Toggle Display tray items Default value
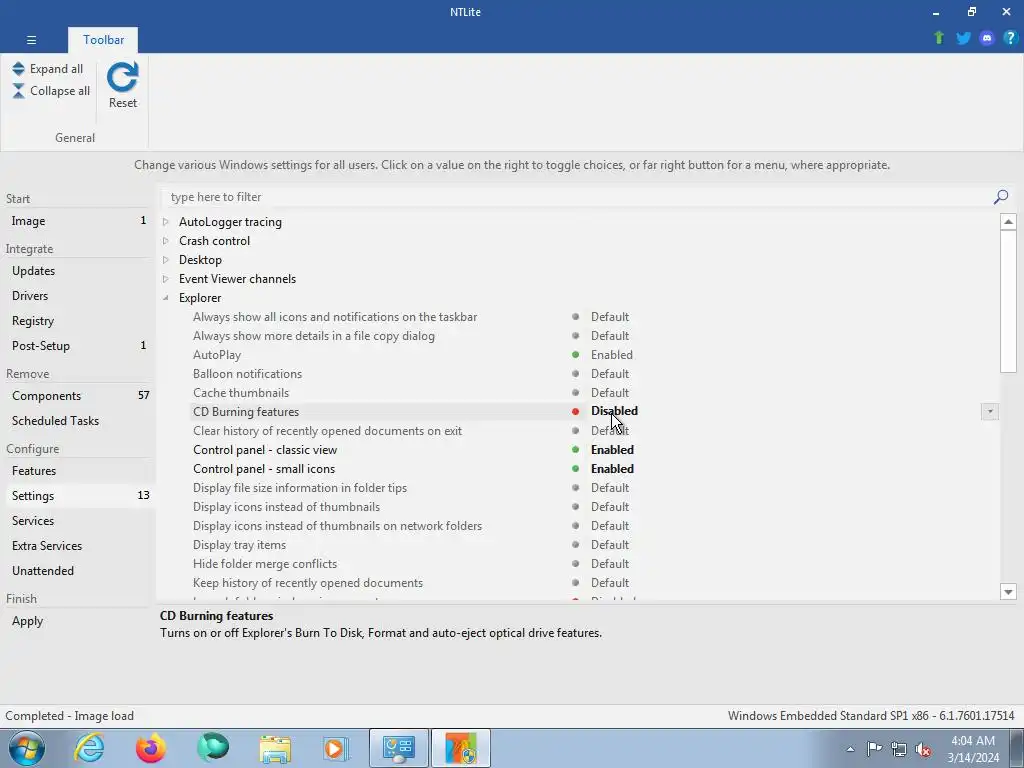The image size is (1024, 768). pyautogui.click(x=609, y=545)
